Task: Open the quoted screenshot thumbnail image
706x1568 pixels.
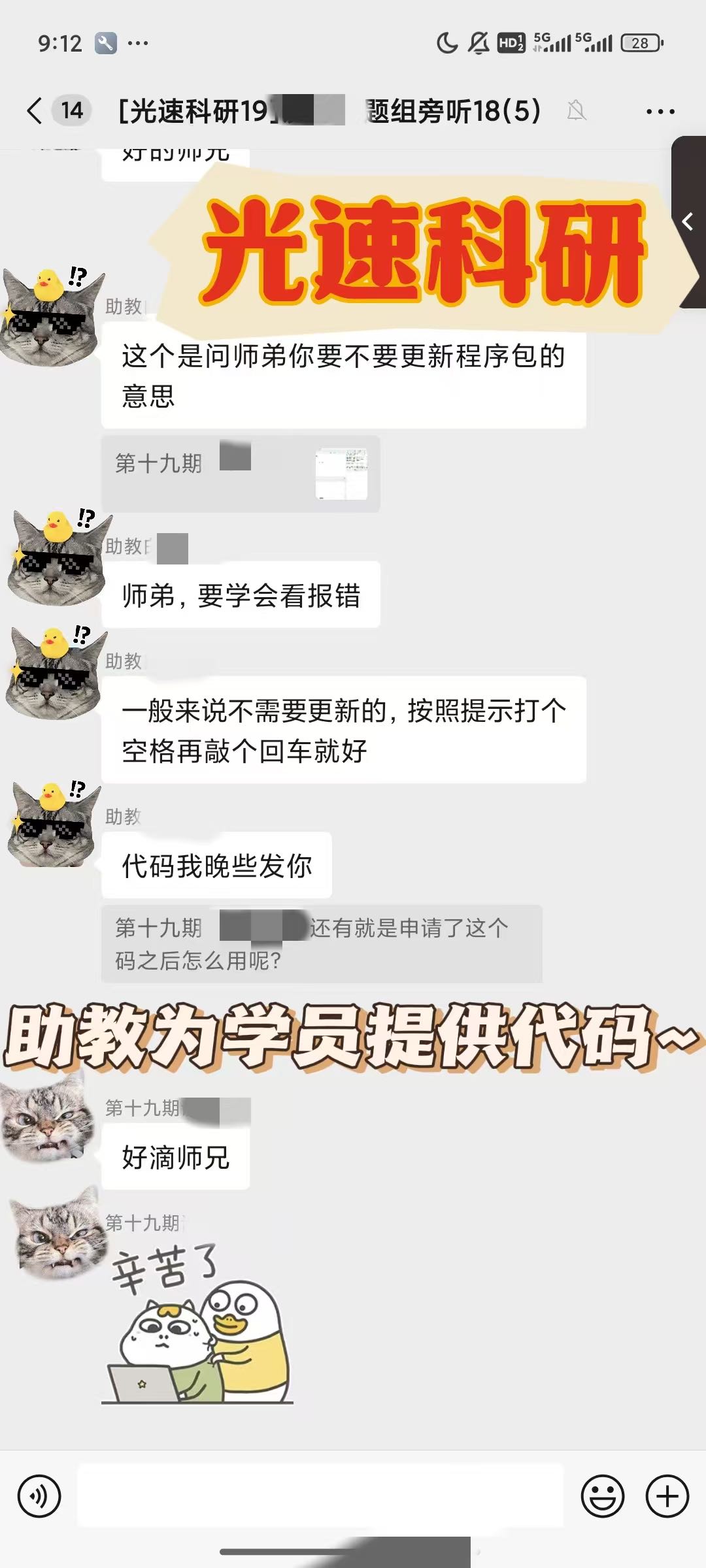Action: (342, 474)
